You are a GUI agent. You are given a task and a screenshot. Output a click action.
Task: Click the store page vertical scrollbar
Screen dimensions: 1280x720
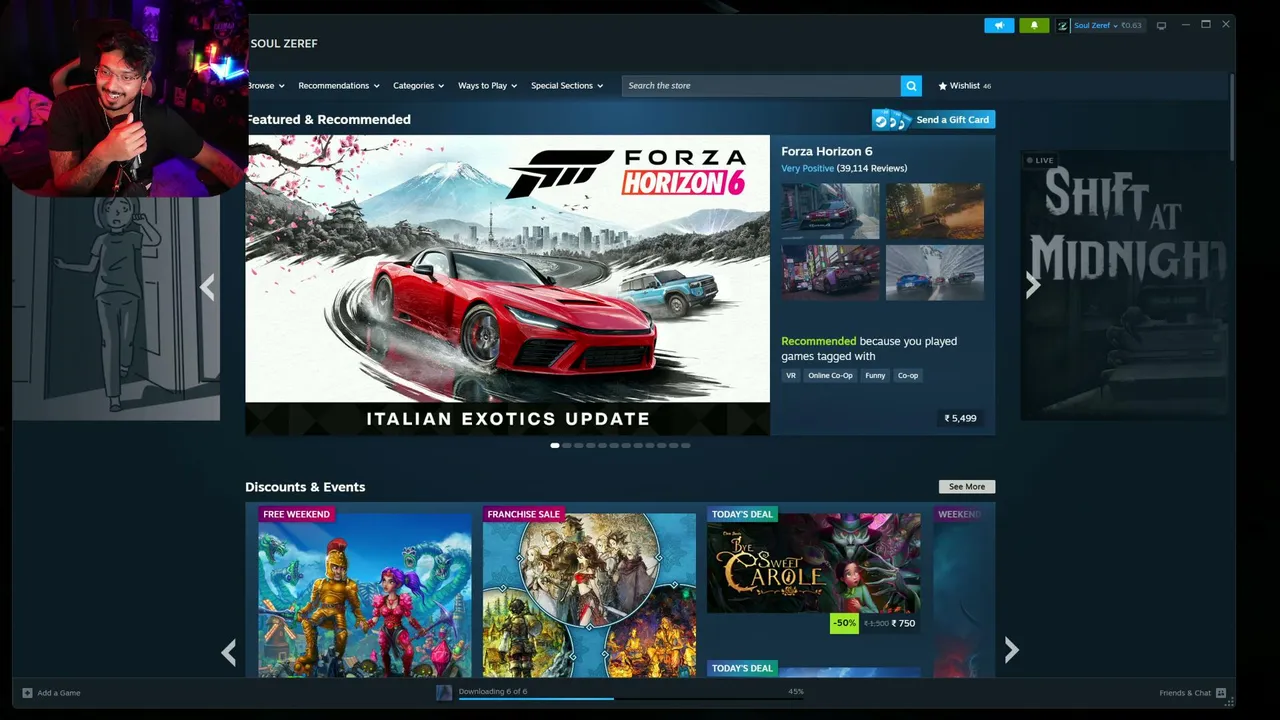[1232, 116]
